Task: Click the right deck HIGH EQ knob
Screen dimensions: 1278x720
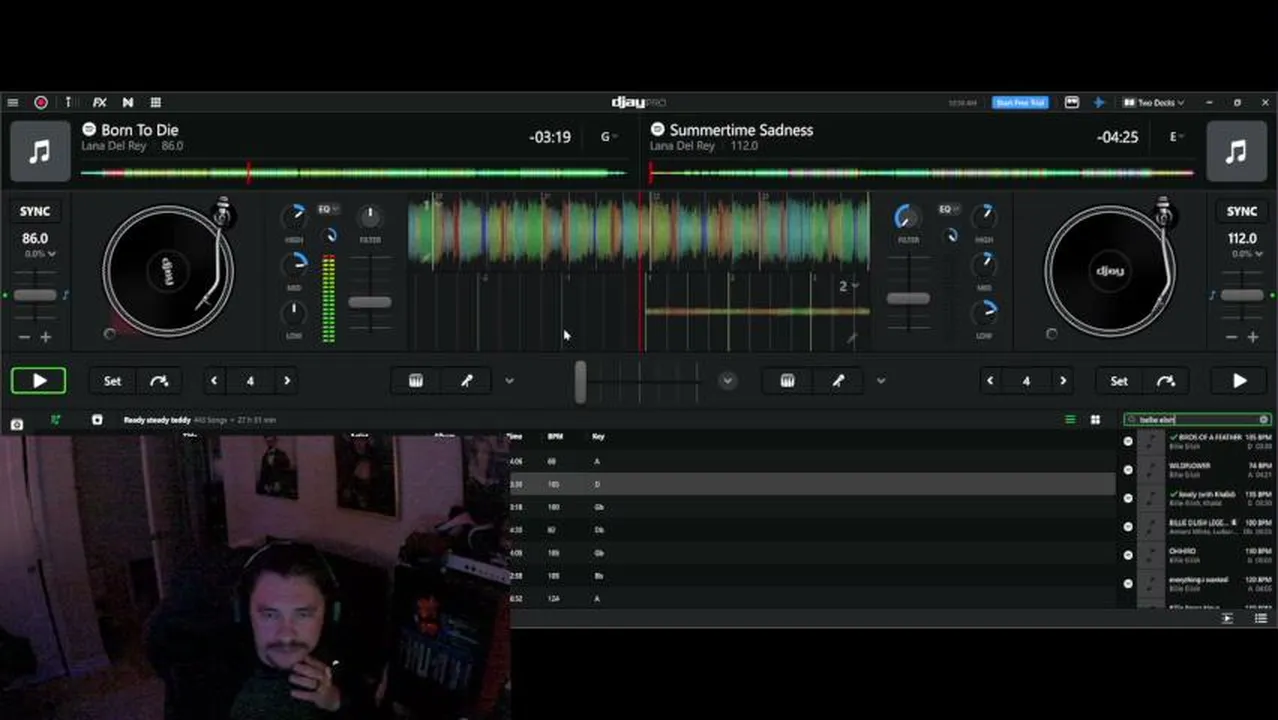Action: tap(985, 216)
